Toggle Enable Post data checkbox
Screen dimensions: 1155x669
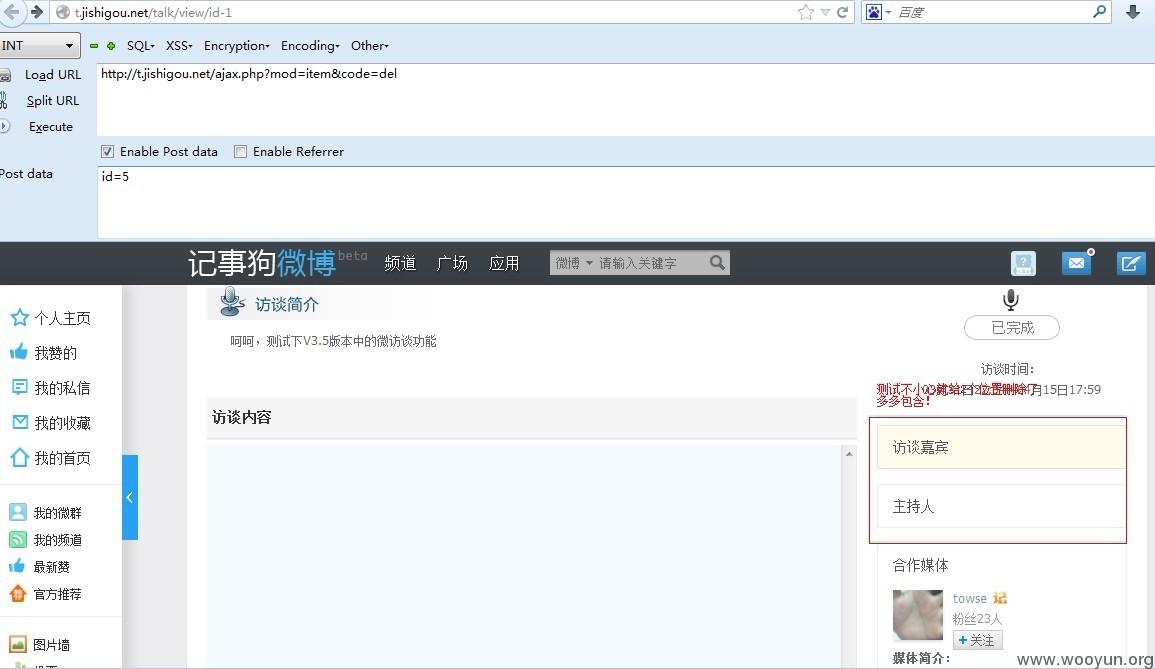click(x=108, y=151)
